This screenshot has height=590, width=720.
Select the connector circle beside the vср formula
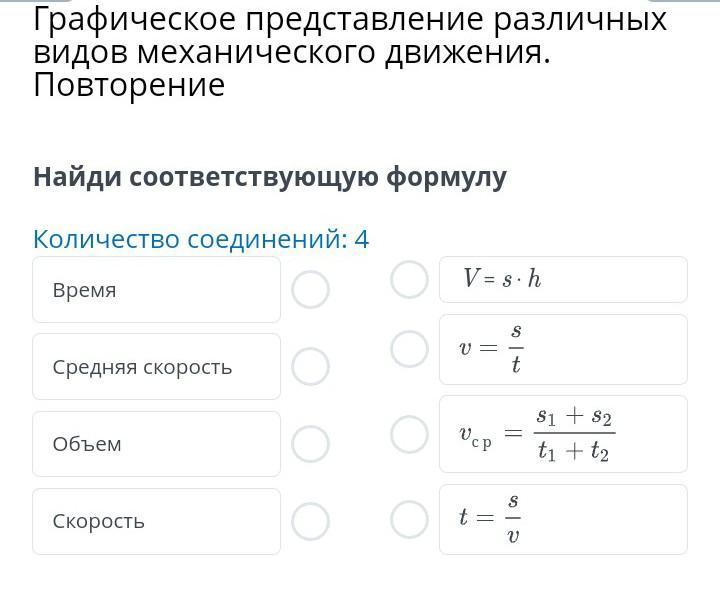click(x=409, y=434)
